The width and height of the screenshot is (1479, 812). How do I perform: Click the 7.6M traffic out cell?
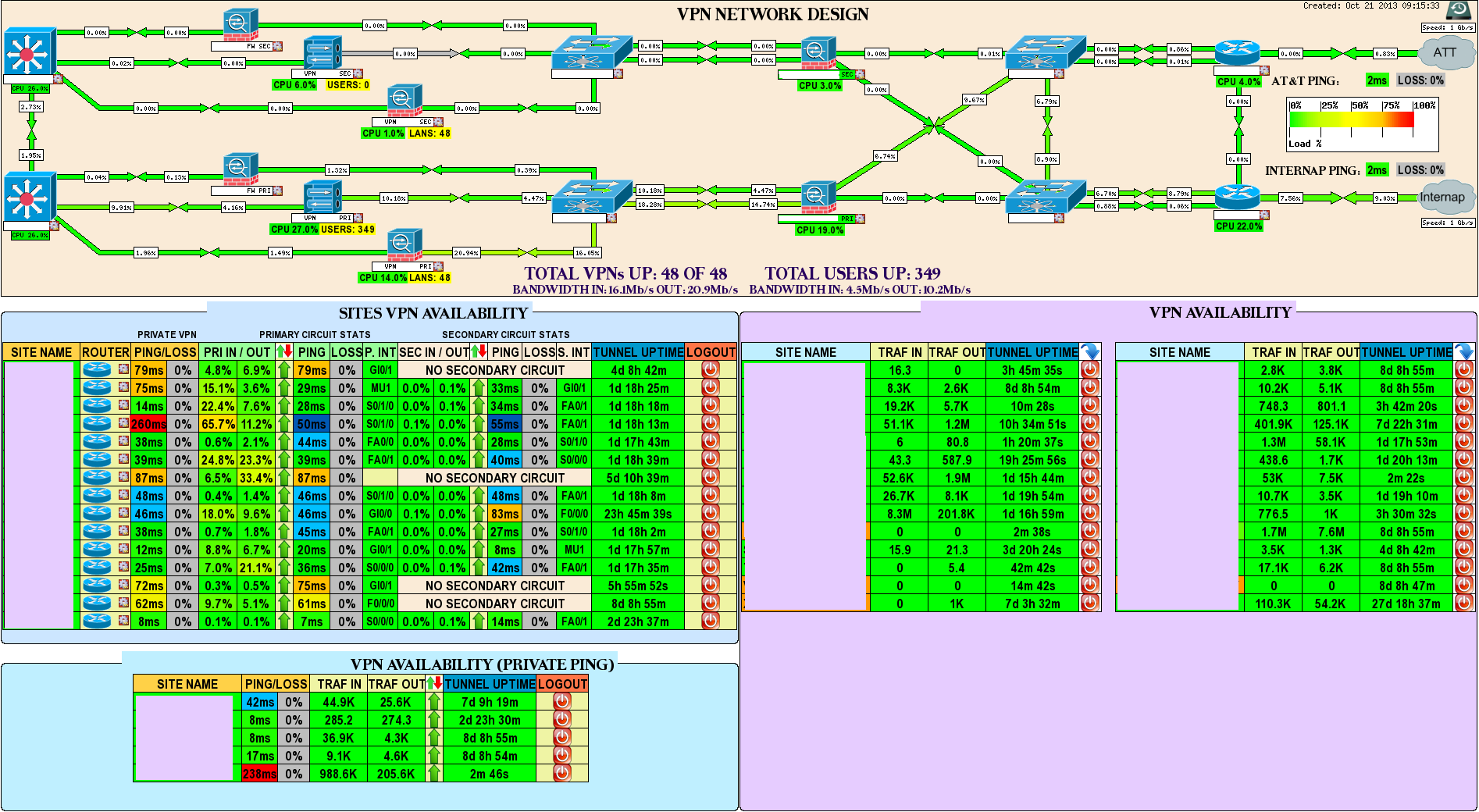click(1331, 532)
